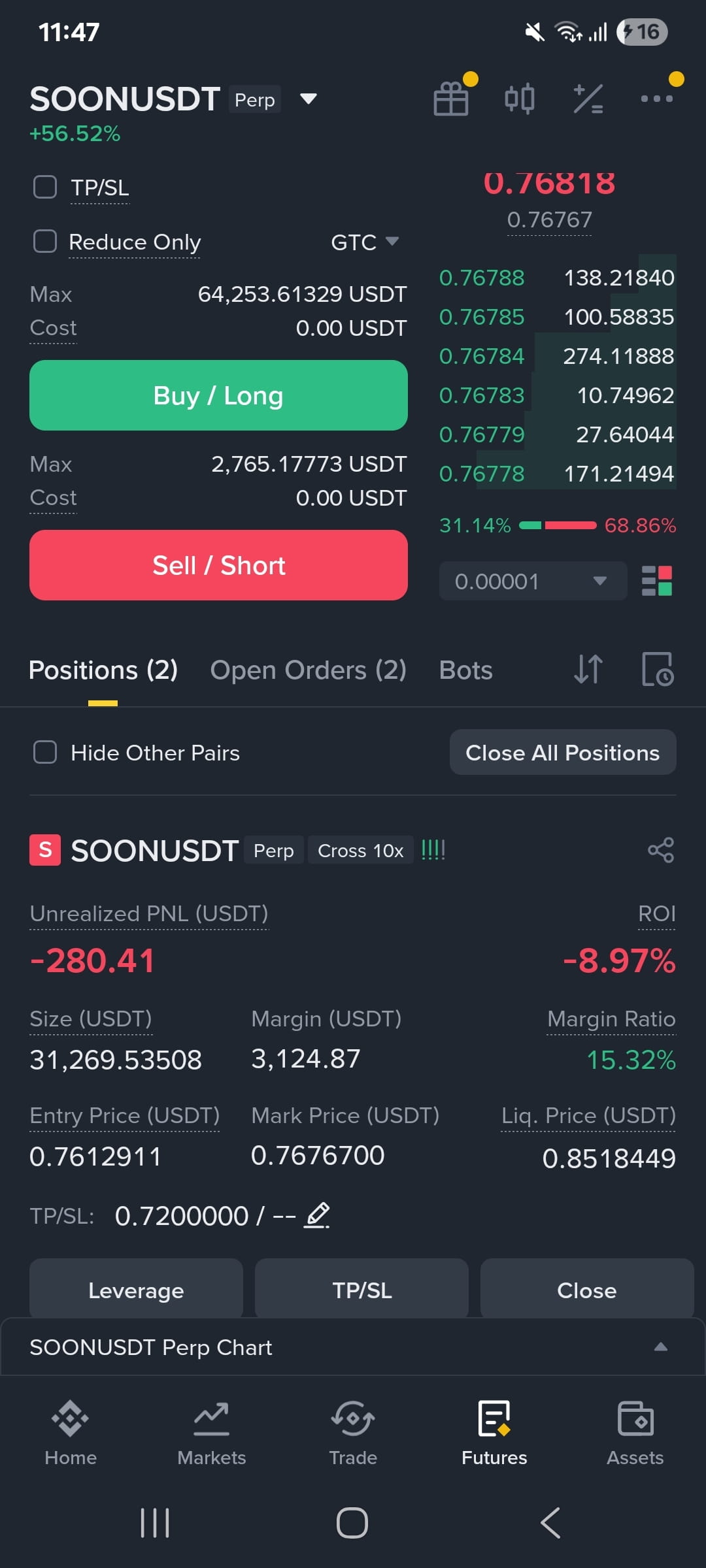Enable the TP/SL checkbox

(x=45, y=187)
